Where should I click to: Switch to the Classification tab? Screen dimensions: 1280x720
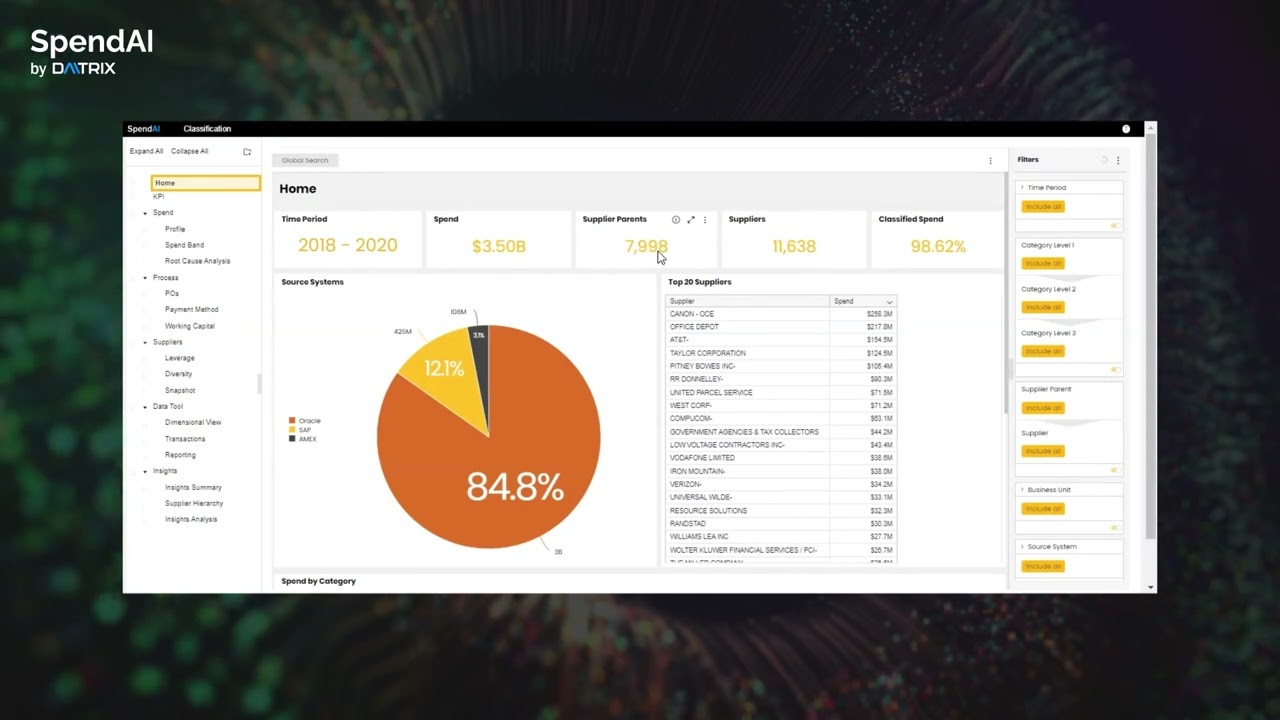(x=207, y=129)
